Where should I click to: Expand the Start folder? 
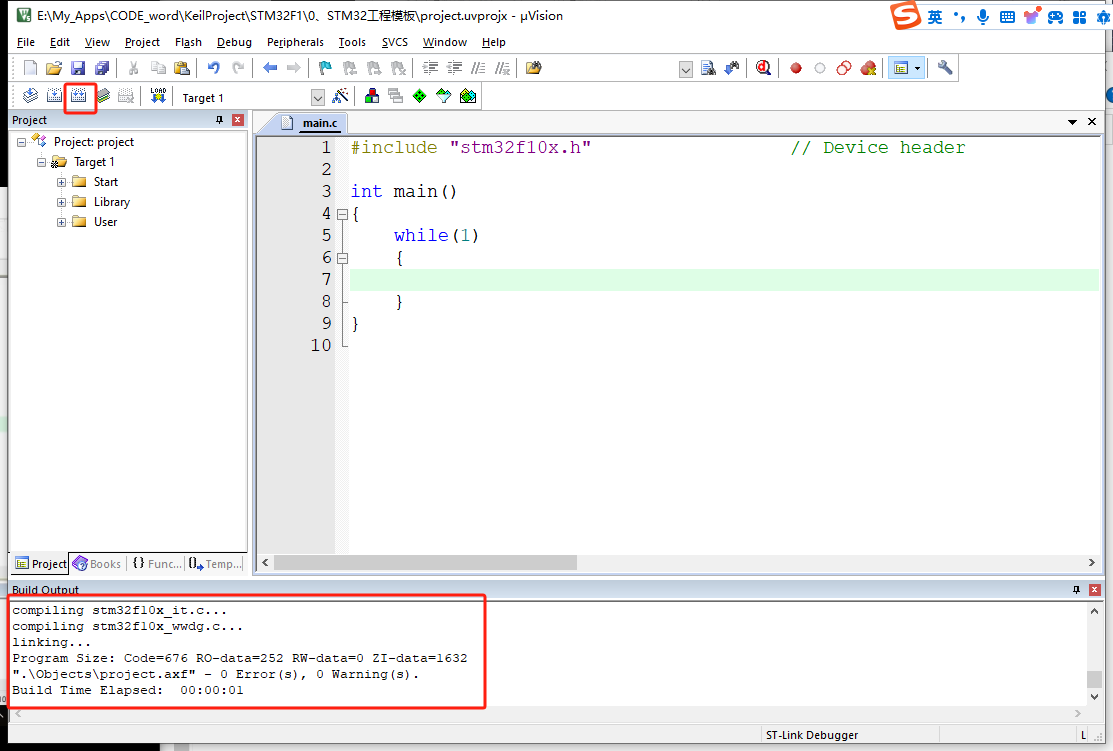[62, 182]
